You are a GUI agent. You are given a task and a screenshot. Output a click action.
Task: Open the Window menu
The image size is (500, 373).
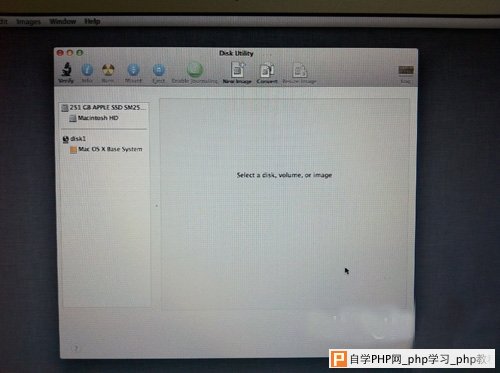(x=63, y=21)
